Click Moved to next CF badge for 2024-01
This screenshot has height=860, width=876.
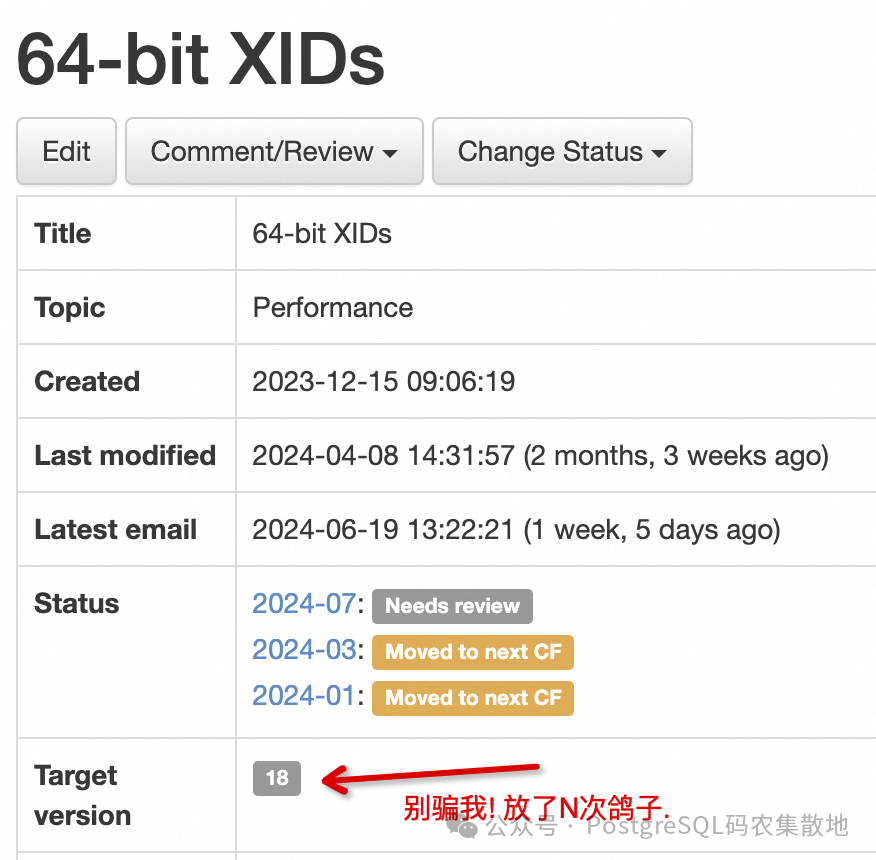pos(473,698)
